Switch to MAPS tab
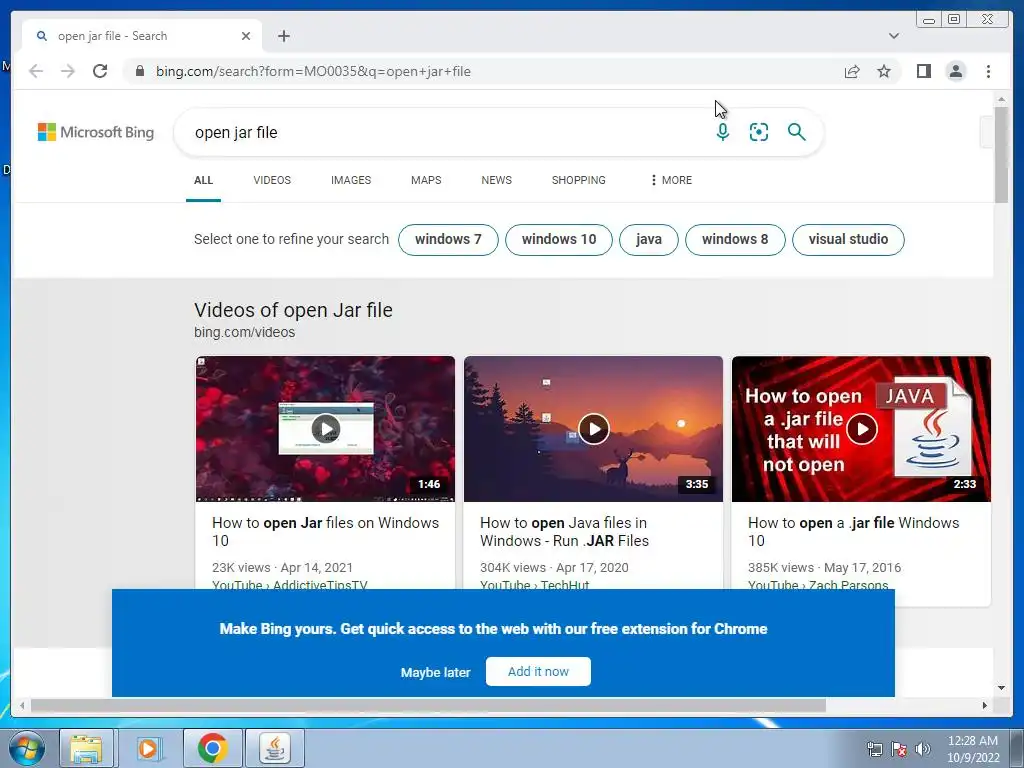 tap(426, 180)
